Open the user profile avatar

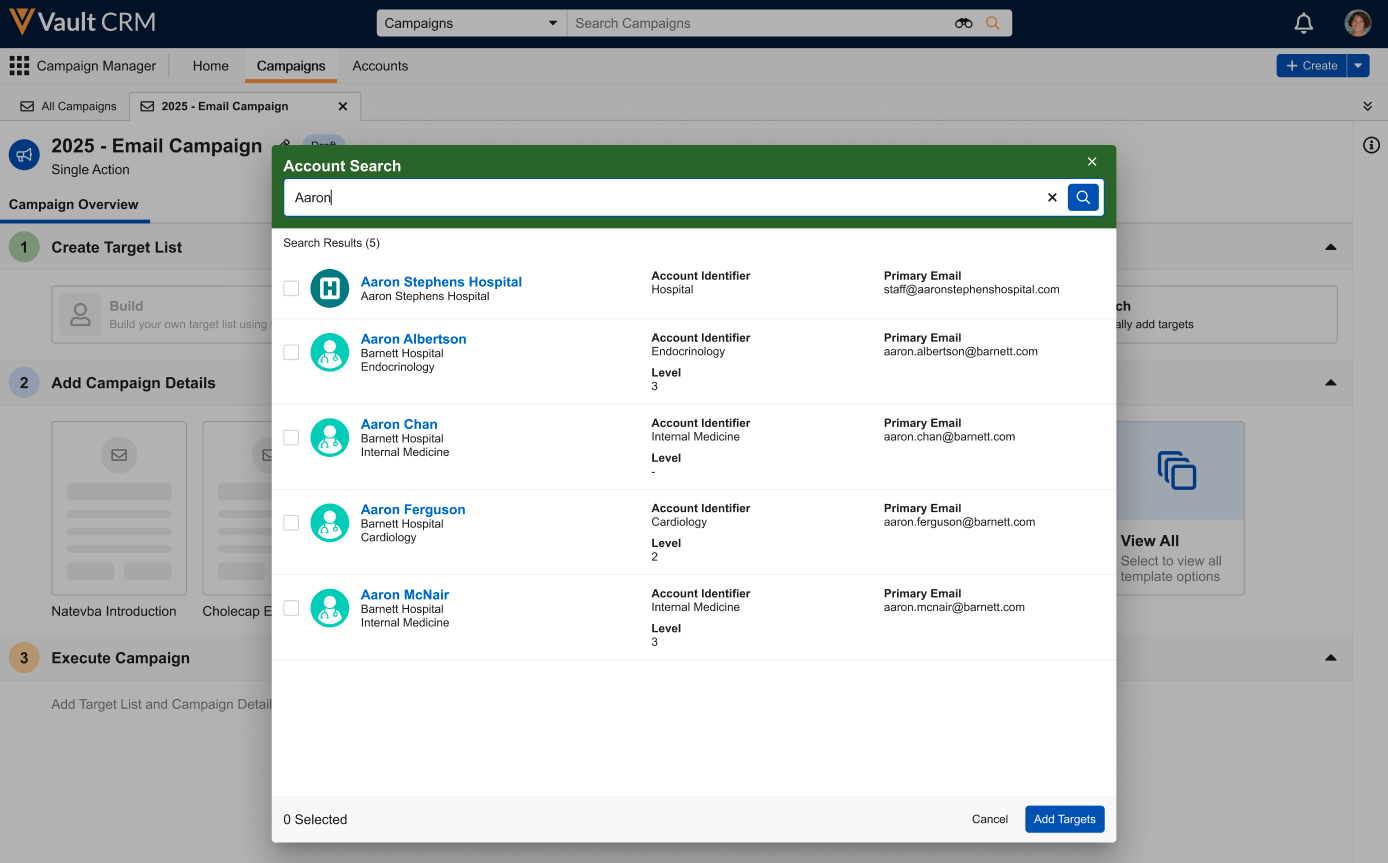tap(1357, 23)
